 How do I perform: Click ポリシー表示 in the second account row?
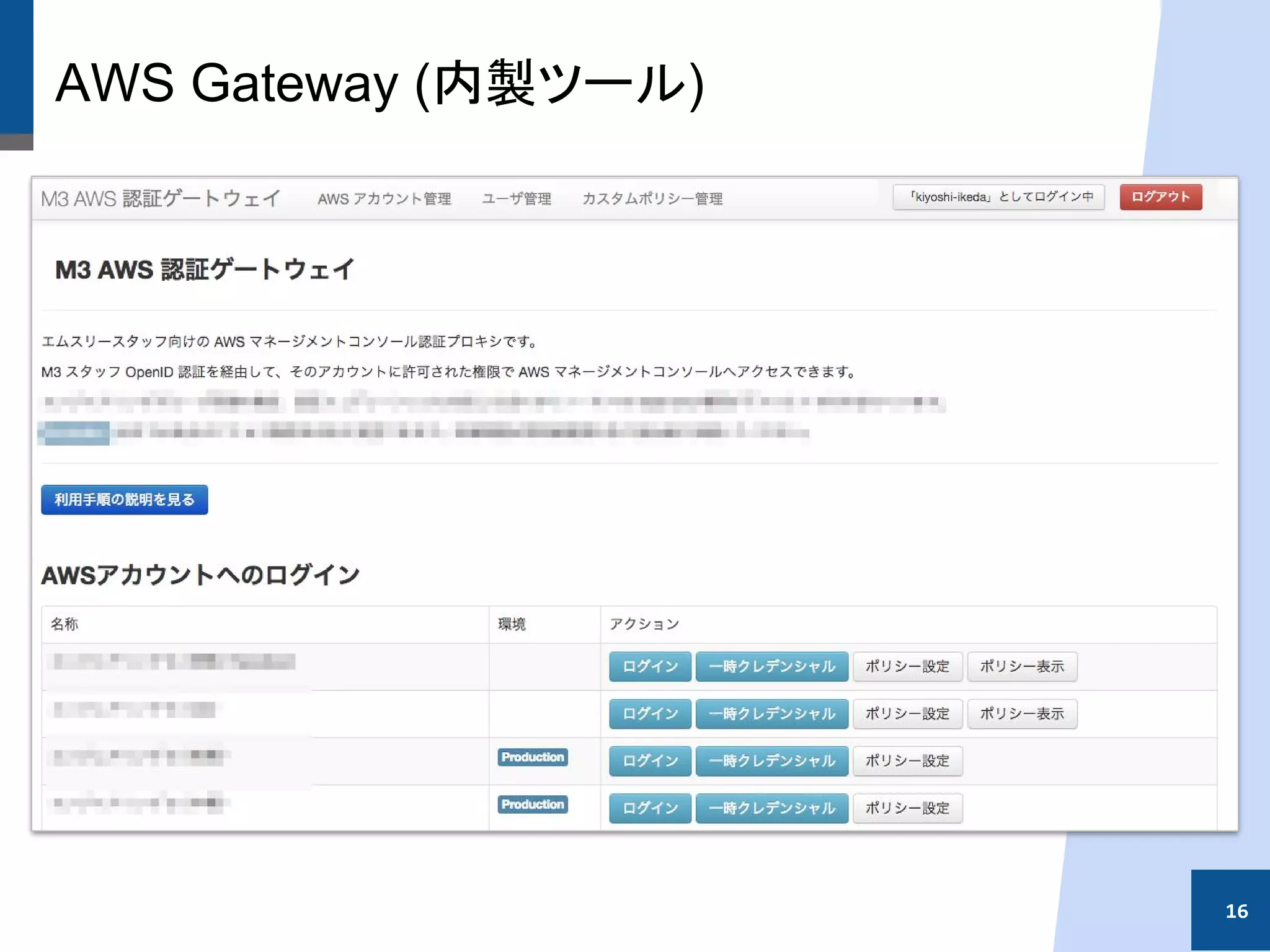tap(1022, 714)
